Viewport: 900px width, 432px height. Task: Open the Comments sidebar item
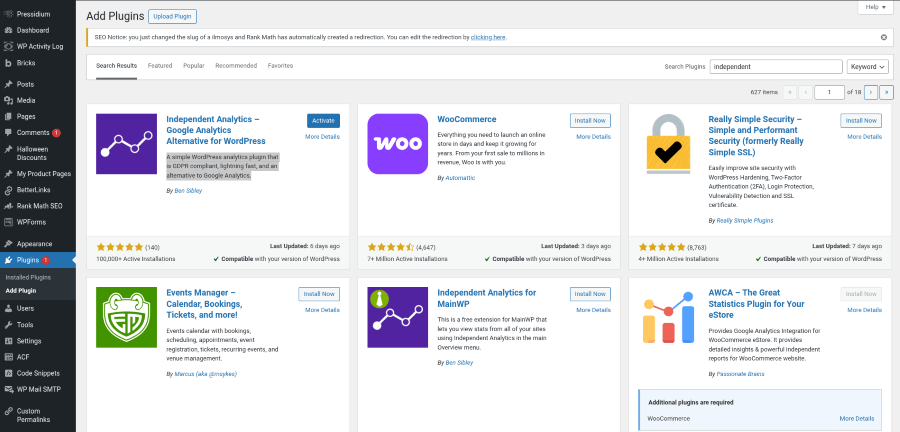[33, 132]
